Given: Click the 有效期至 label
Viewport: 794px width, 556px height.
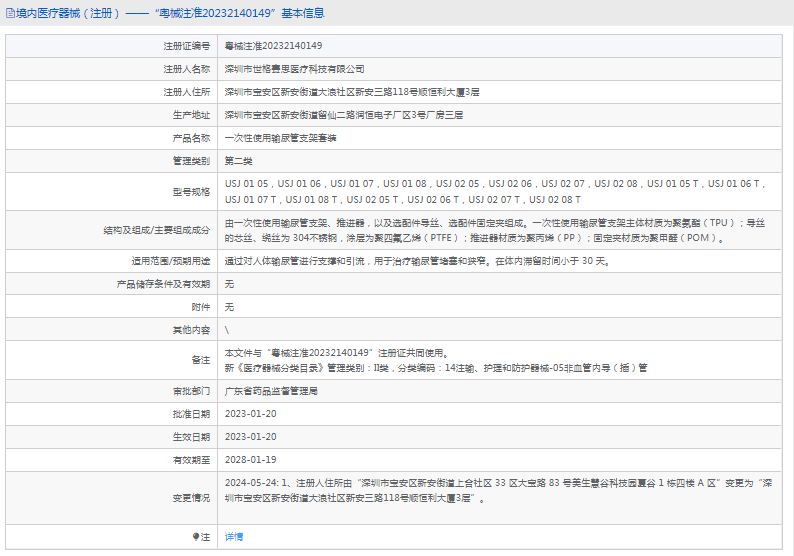Looking at the screenshot, I should [191, 460].
